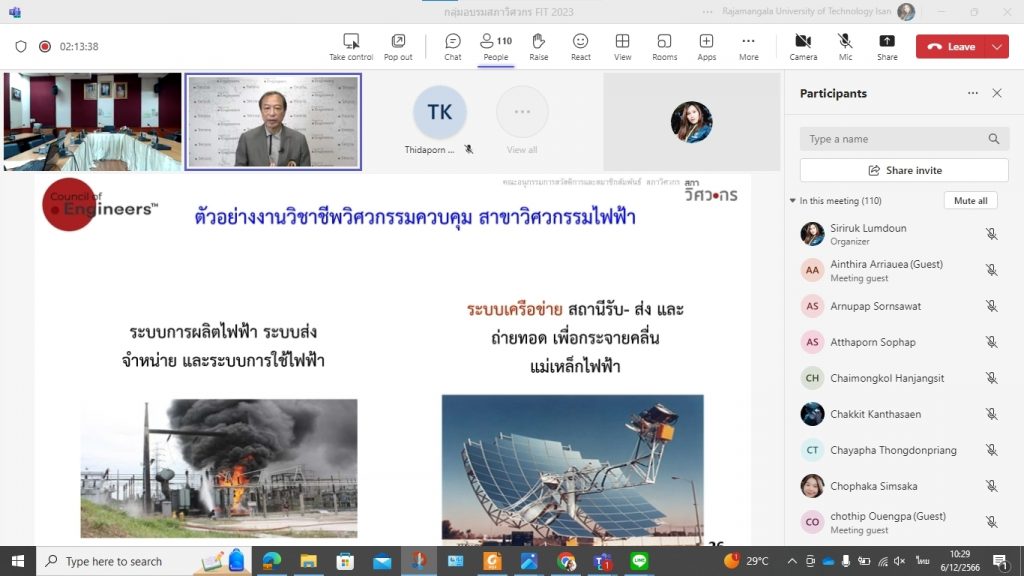Collapse the In this meeting list
The width and height of the screenshot is (1024, 576).
(x=793, y=201)
